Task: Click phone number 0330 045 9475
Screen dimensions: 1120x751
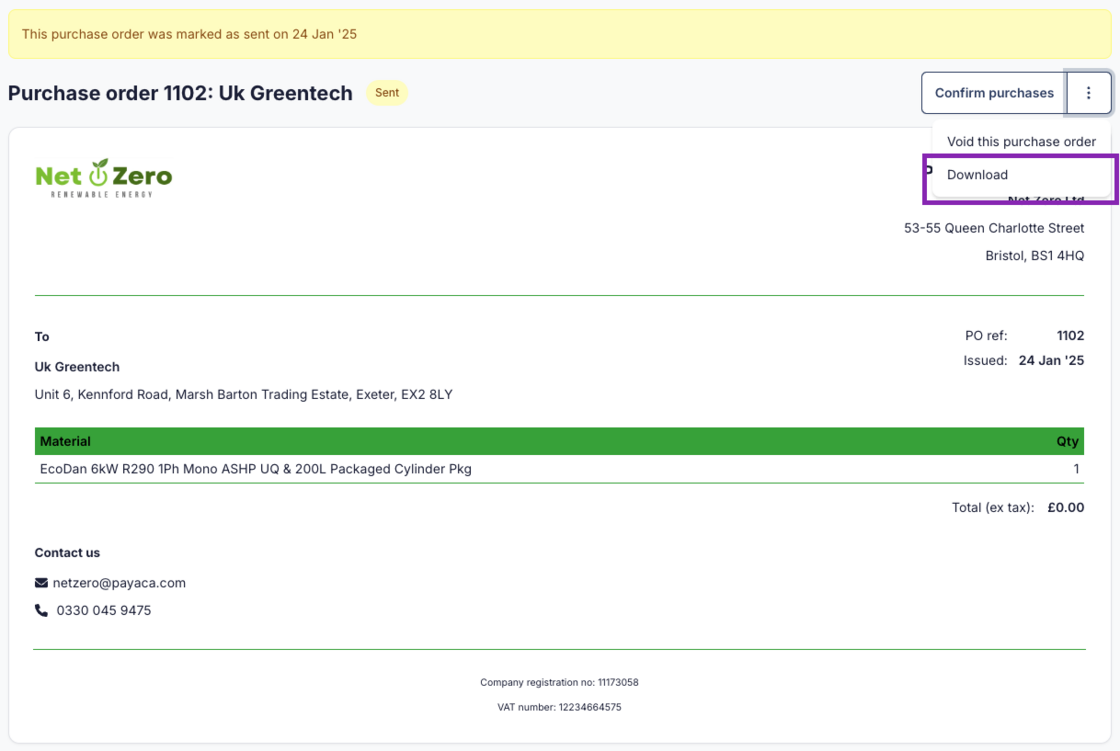Action: (x=104, y=610)
